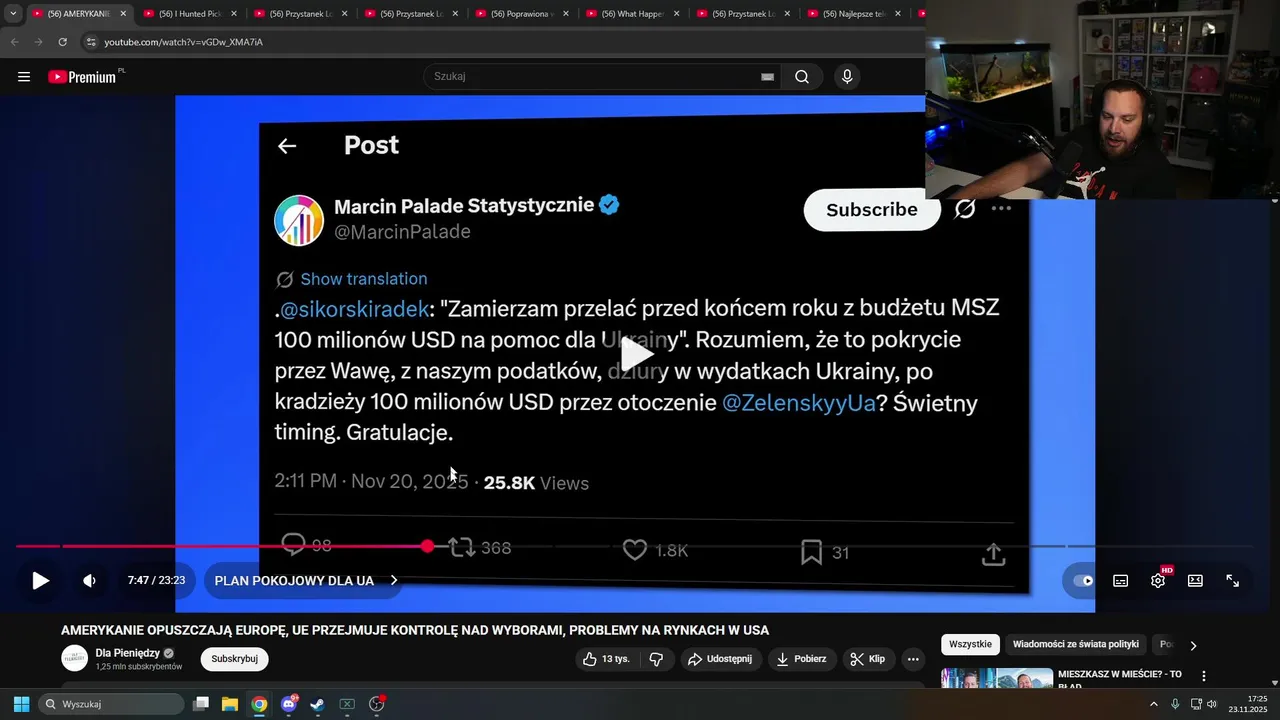1280x720 pixels.
Task: Open player settings gear
Action: 1158,580
